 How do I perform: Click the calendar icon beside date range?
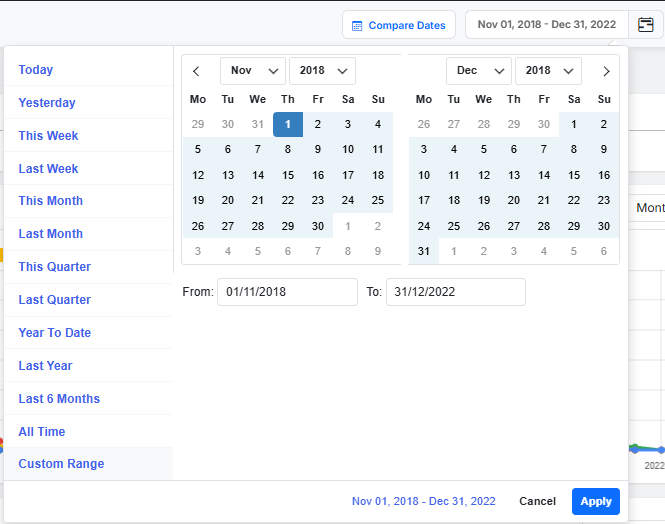click(x=646, y=24)
